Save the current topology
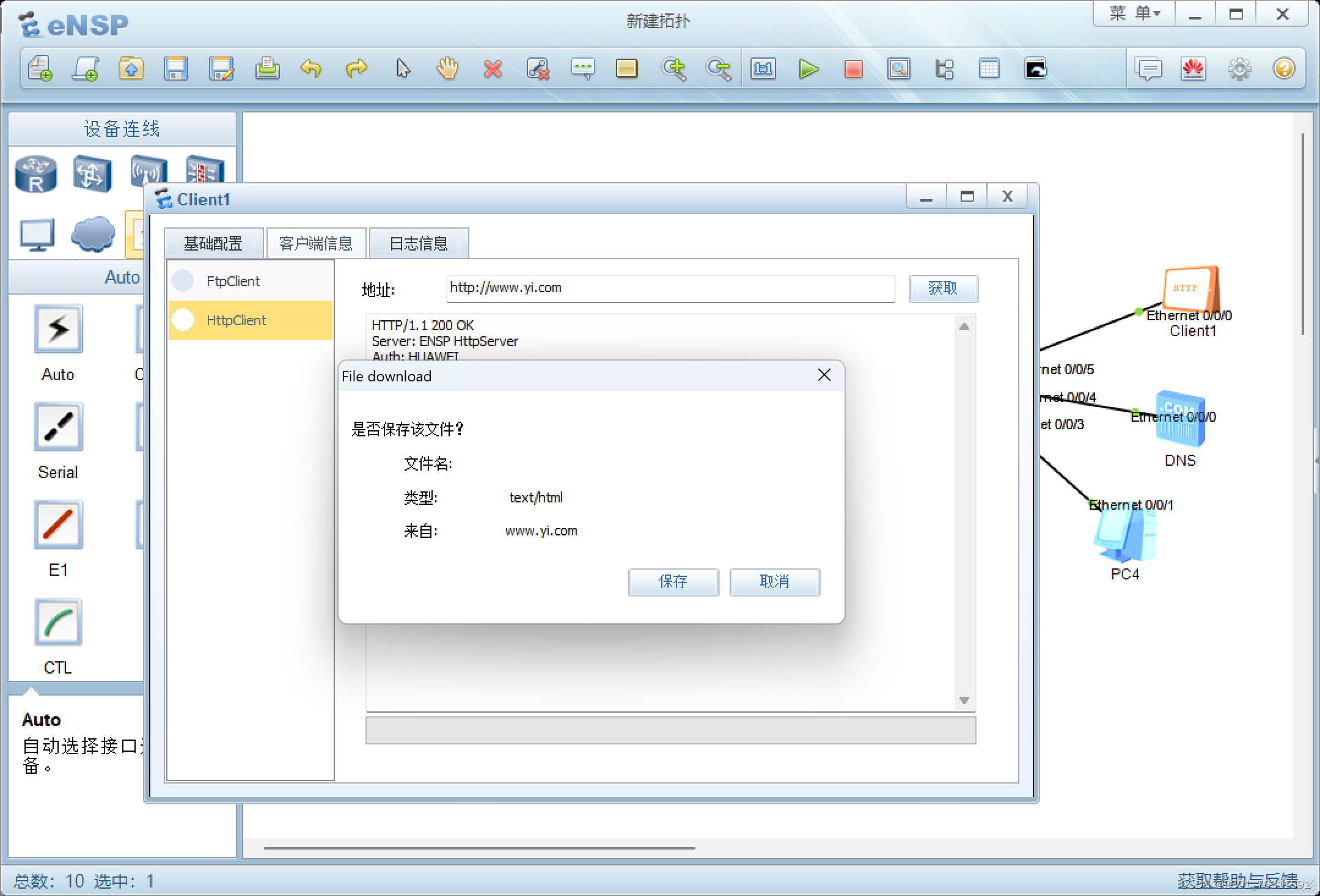The image size is (1320, 896). (x=177, y=68)
